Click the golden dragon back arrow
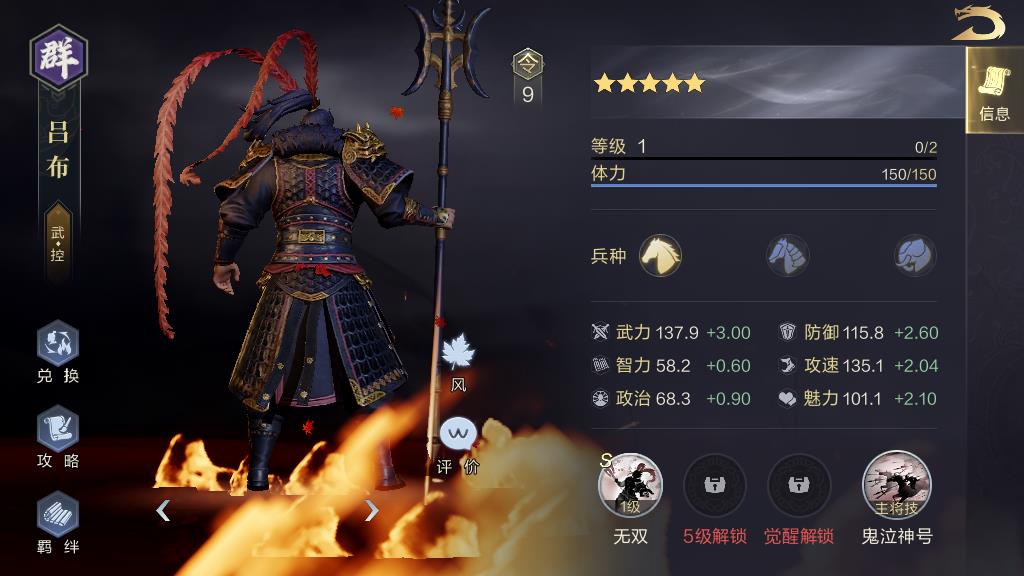Image resolution: width=1024 pixels, height=576 pixels. coord(978,24)
